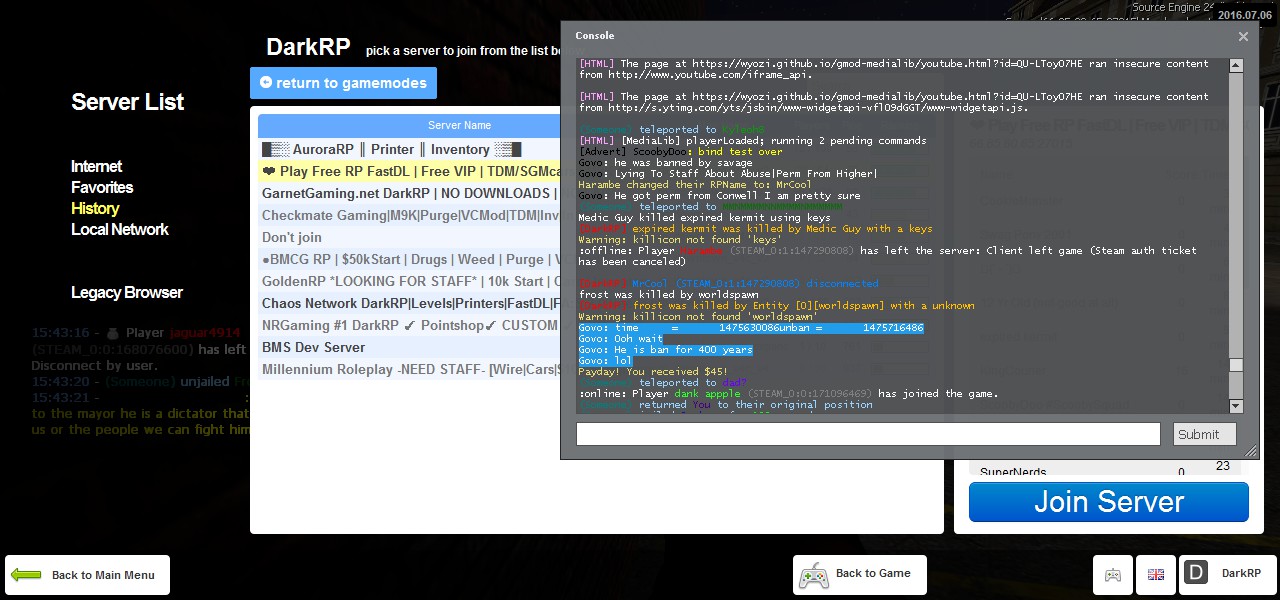Select NRGaming #1 DarkRP server
This screenshot has width=1280, height=600.
tap(409, 326)
